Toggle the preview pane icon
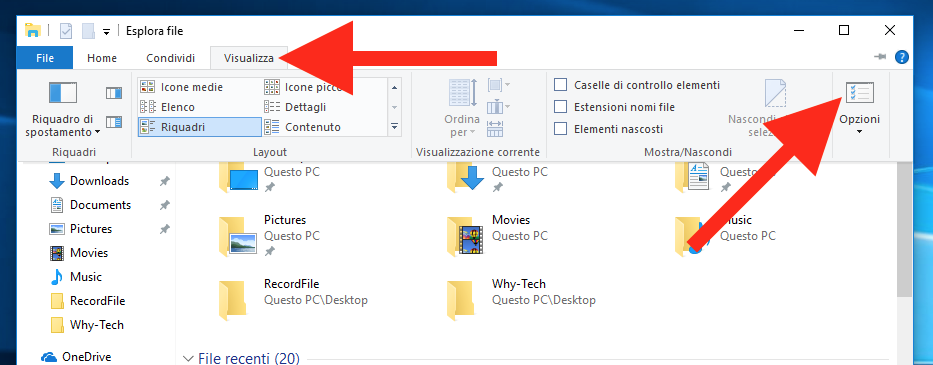This screenshot has width=933, height=365. [x=114, y=93]
